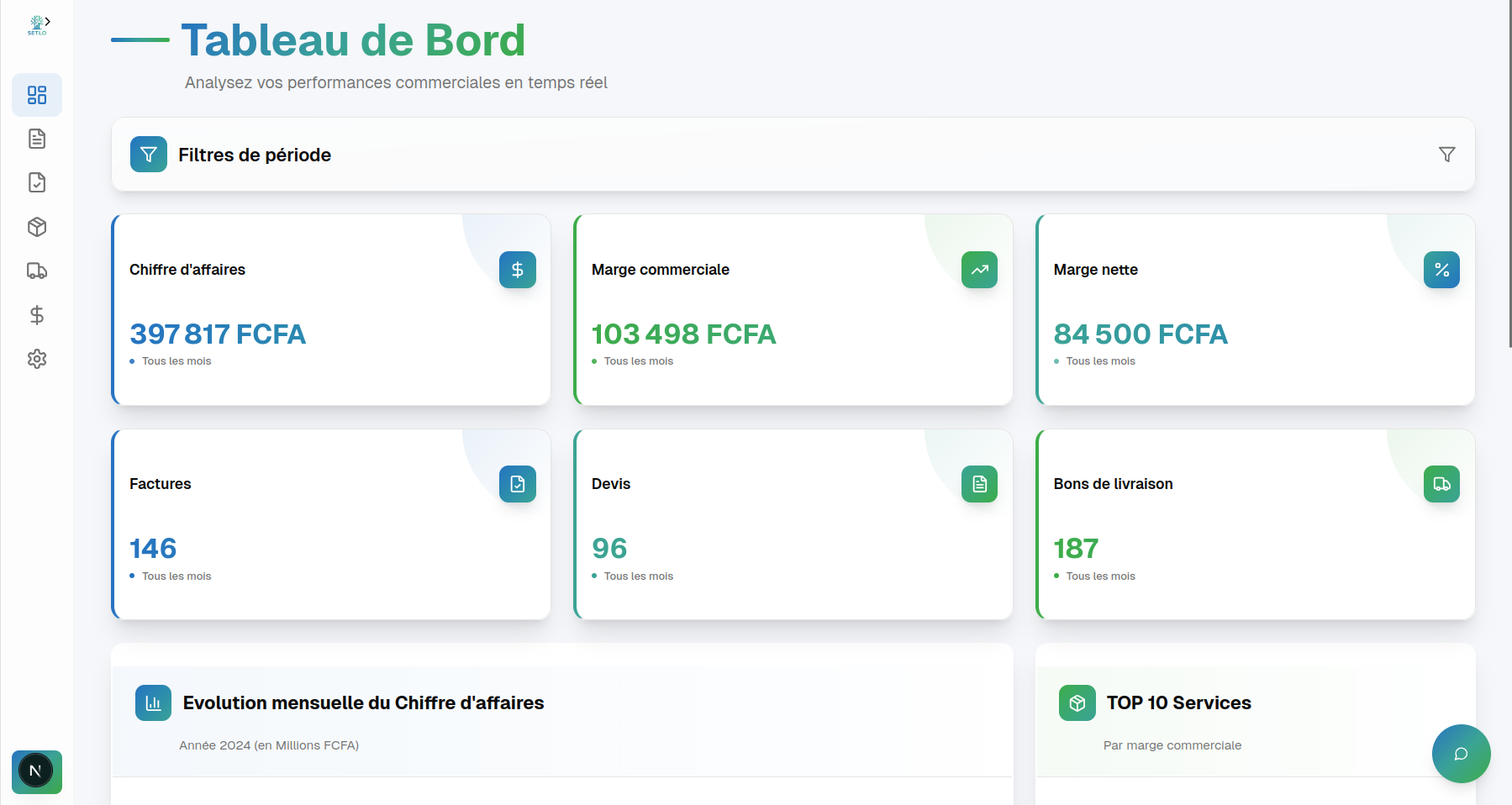The width and height of the screenshot is (1512, 805).
Task: Click the N user avatar at bottom left
Action: (36, 772)
